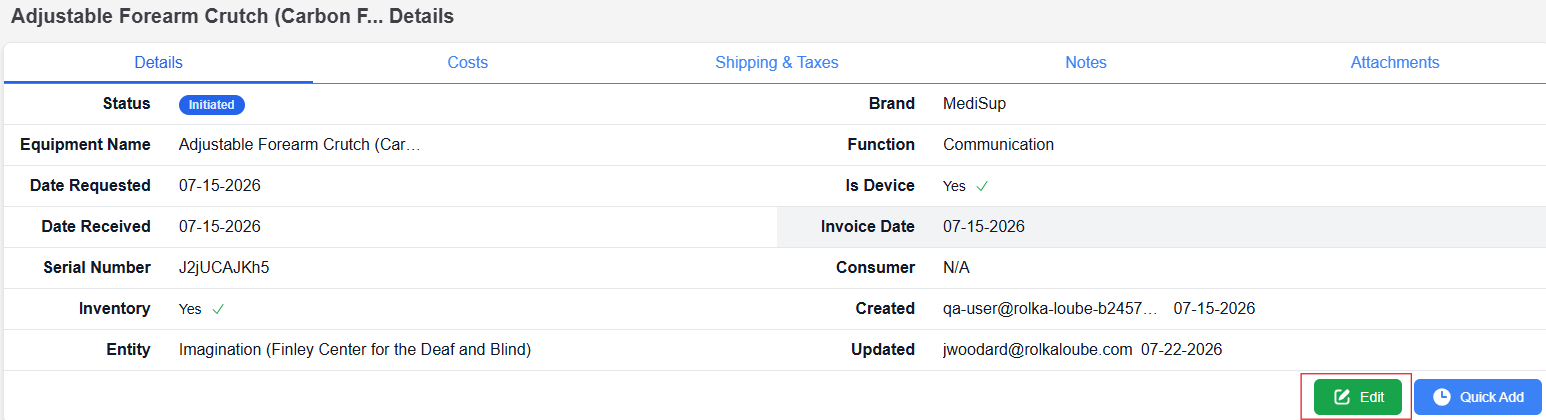
Task: Select the Details tab
Action: coord(158,62)
